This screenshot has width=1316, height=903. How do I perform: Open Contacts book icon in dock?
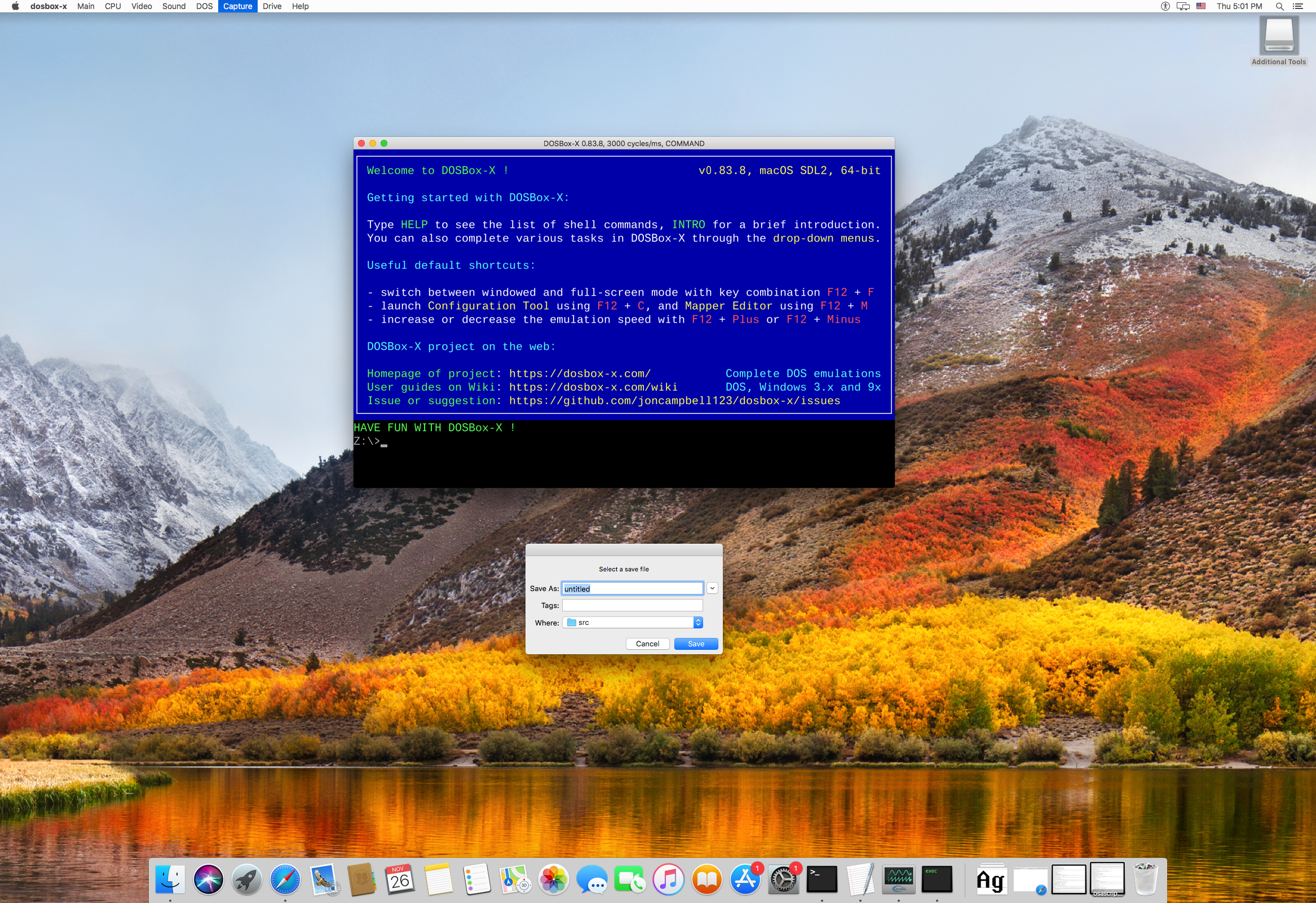[x=362, y=880]
